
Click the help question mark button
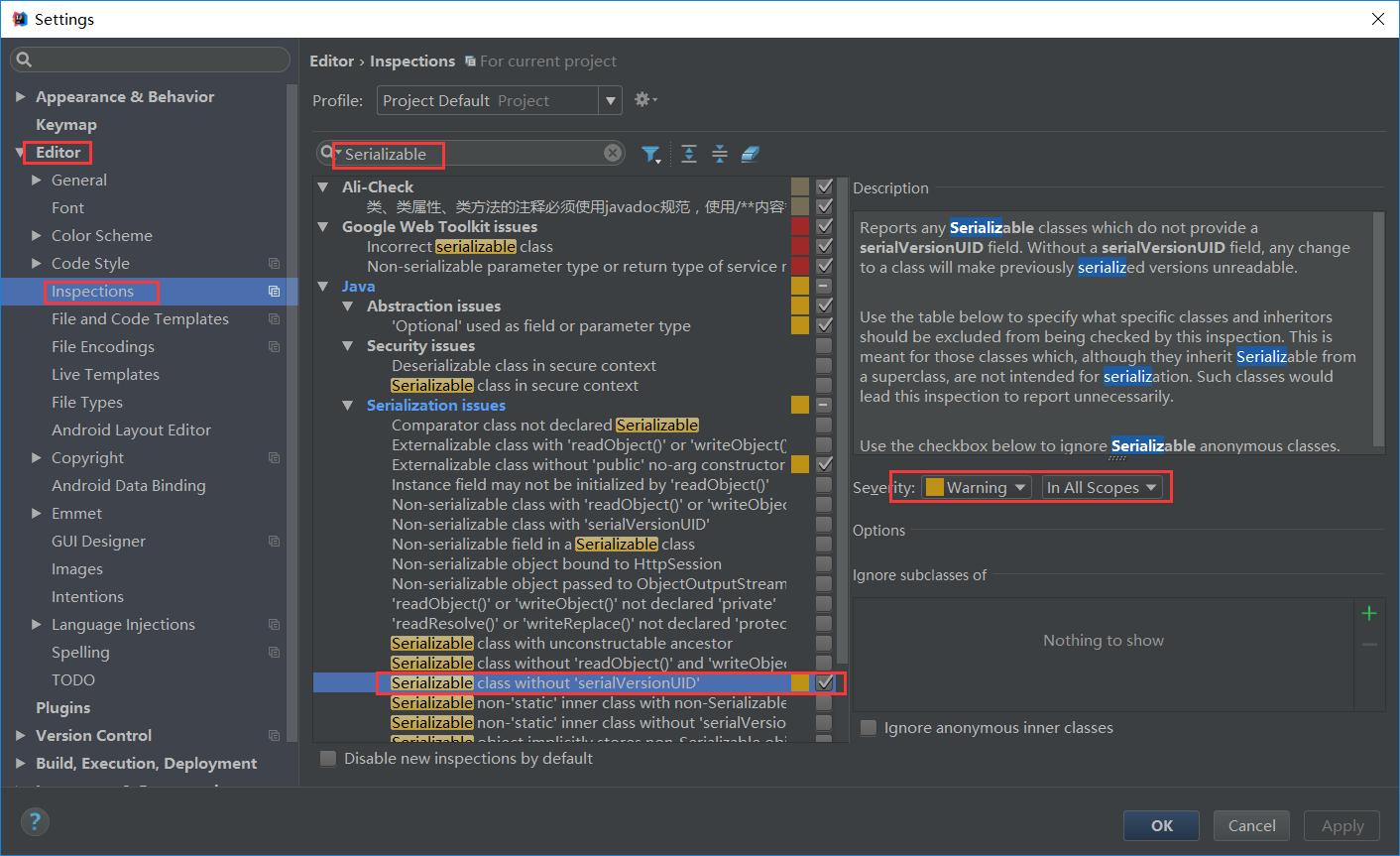pos(35,821)
